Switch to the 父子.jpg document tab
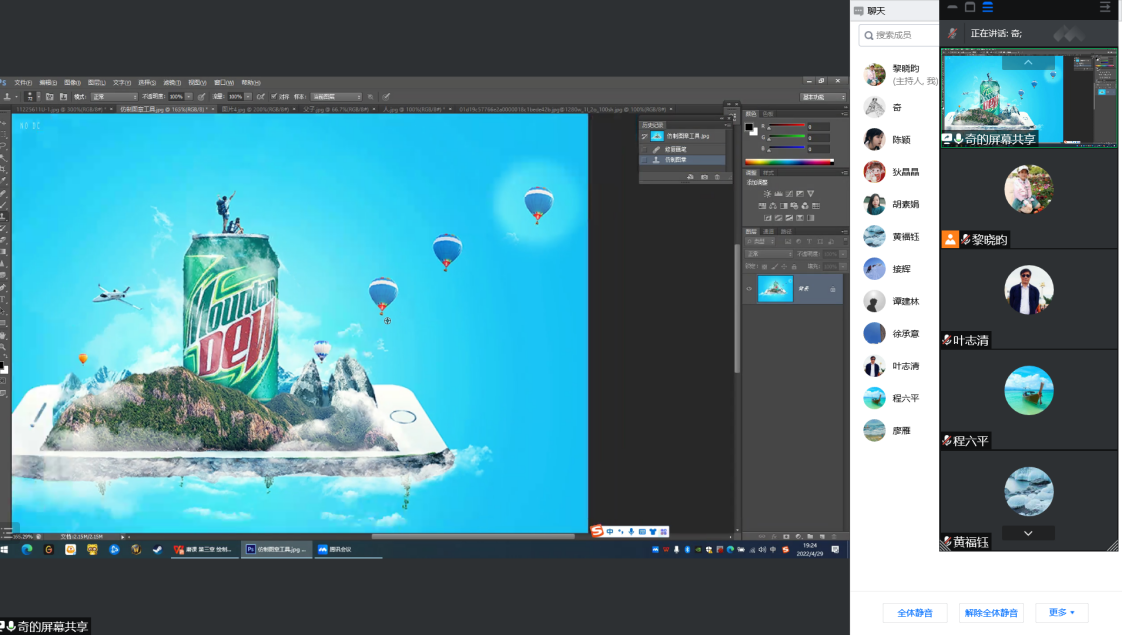The height and width of the screenshot is (635, 1122). pyautogui.click(x=340, y=110)
